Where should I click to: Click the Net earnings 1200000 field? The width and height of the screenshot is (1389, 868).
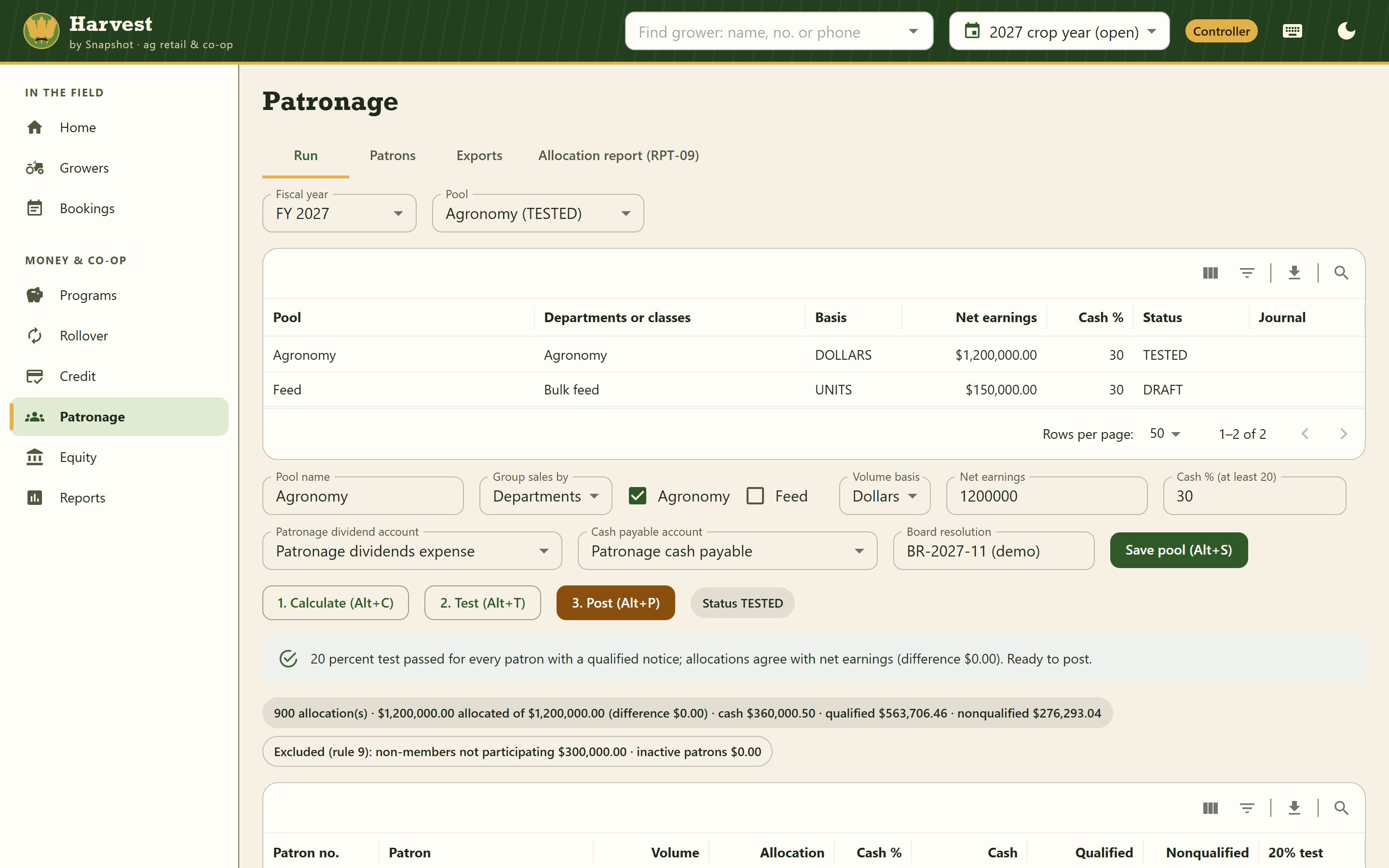point(1047,496)
